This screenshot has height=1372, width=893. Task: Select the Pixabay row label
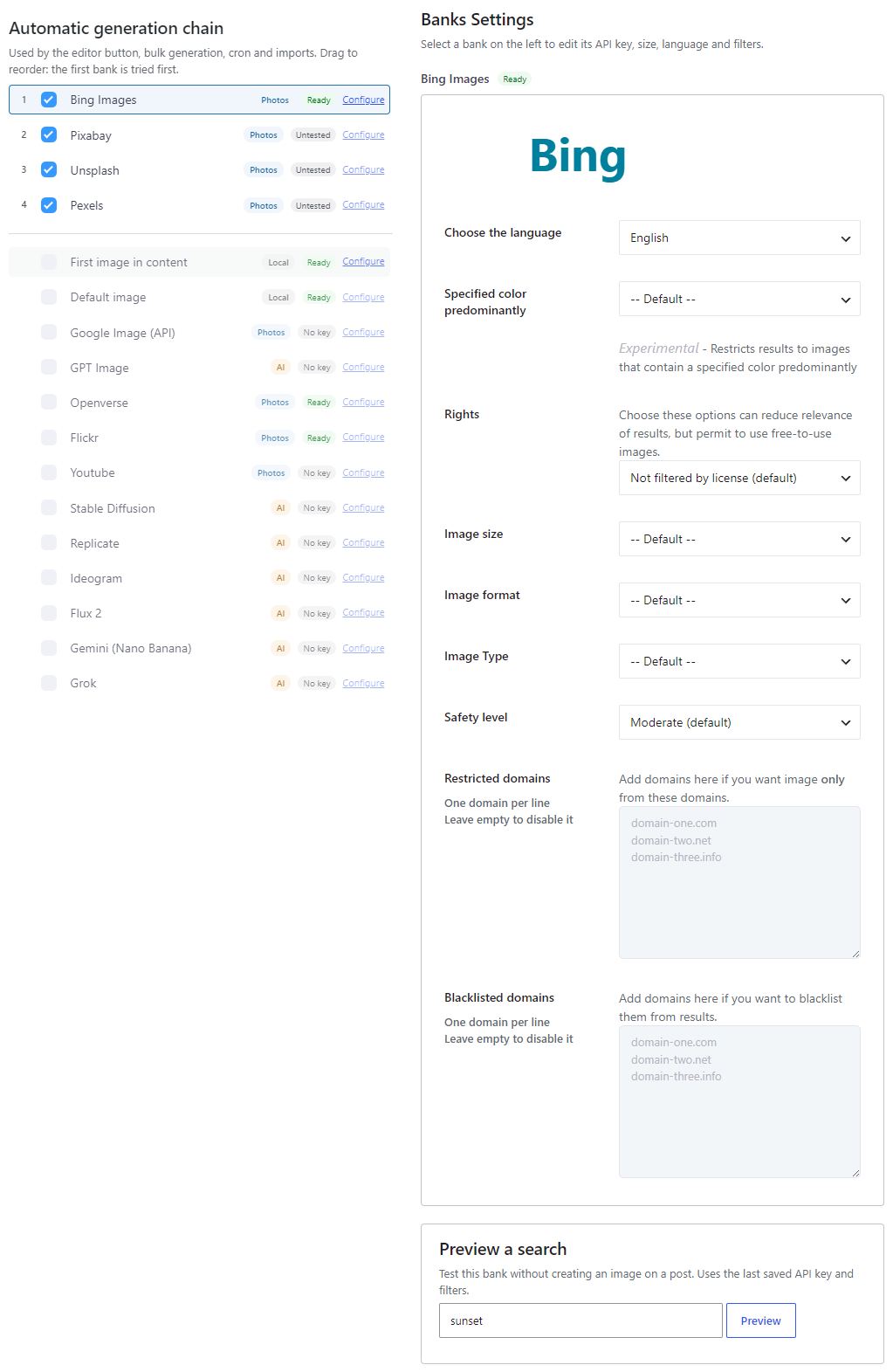(x=91, y=135)
